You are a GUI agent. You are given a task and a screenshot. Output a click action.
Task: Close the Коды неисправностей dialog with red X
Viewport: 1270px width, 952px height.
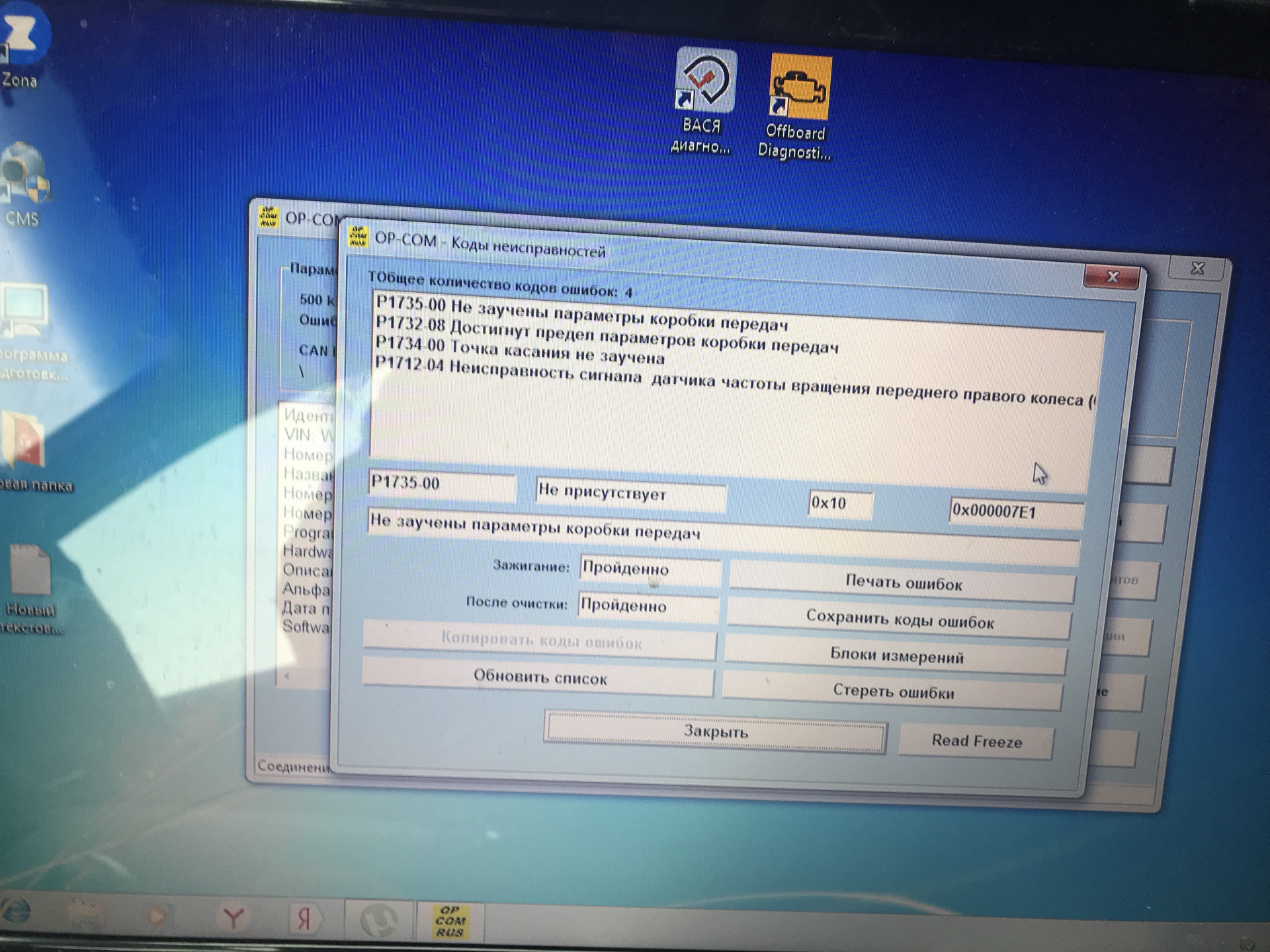1112,276
